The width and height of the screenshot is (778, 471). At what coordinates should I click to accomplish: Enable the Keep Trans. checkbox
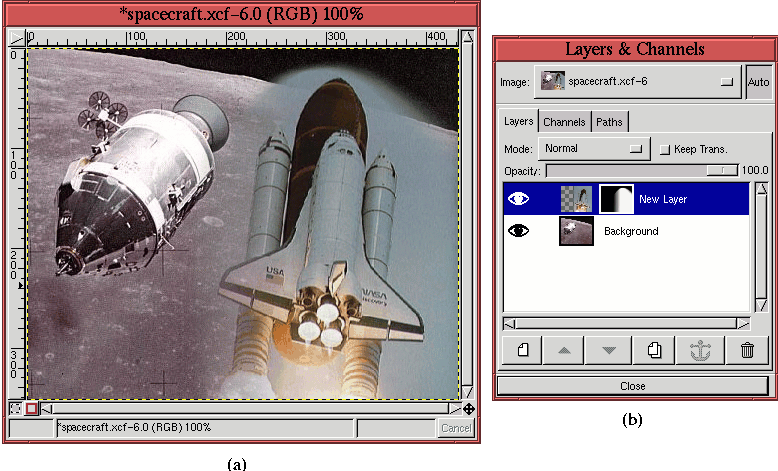[665, 149]
